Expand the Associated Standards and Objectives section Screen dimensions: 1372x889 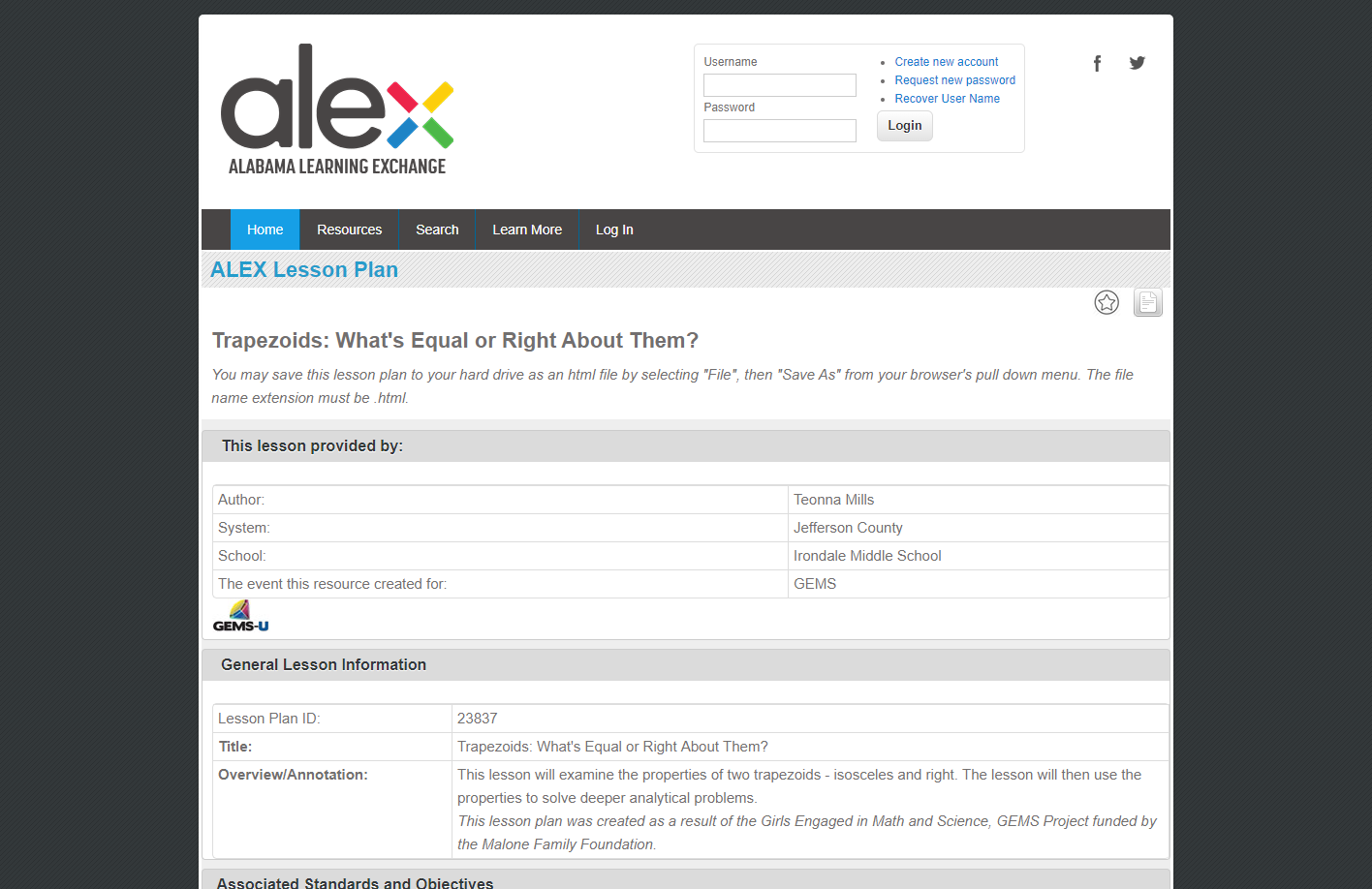[x=355, y=882]
